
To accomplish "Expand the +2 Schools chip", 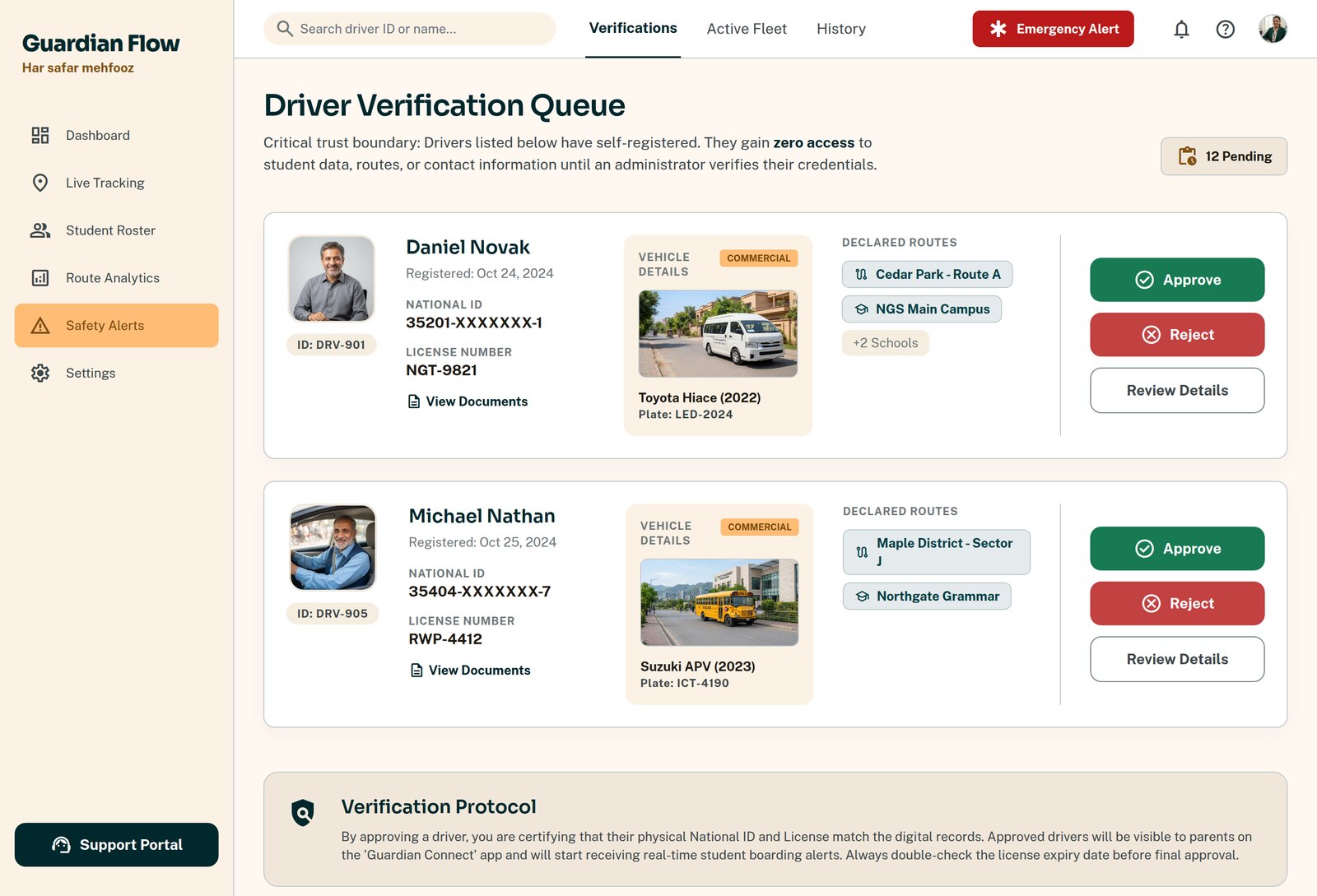I will pyautogui.click(x=886, y=343).
